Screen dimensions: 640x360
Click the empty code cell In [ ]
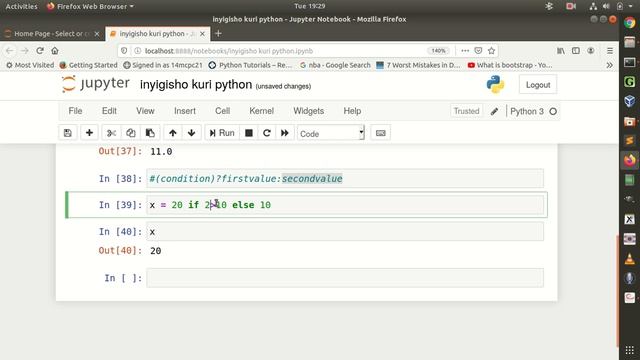point(345,278)
